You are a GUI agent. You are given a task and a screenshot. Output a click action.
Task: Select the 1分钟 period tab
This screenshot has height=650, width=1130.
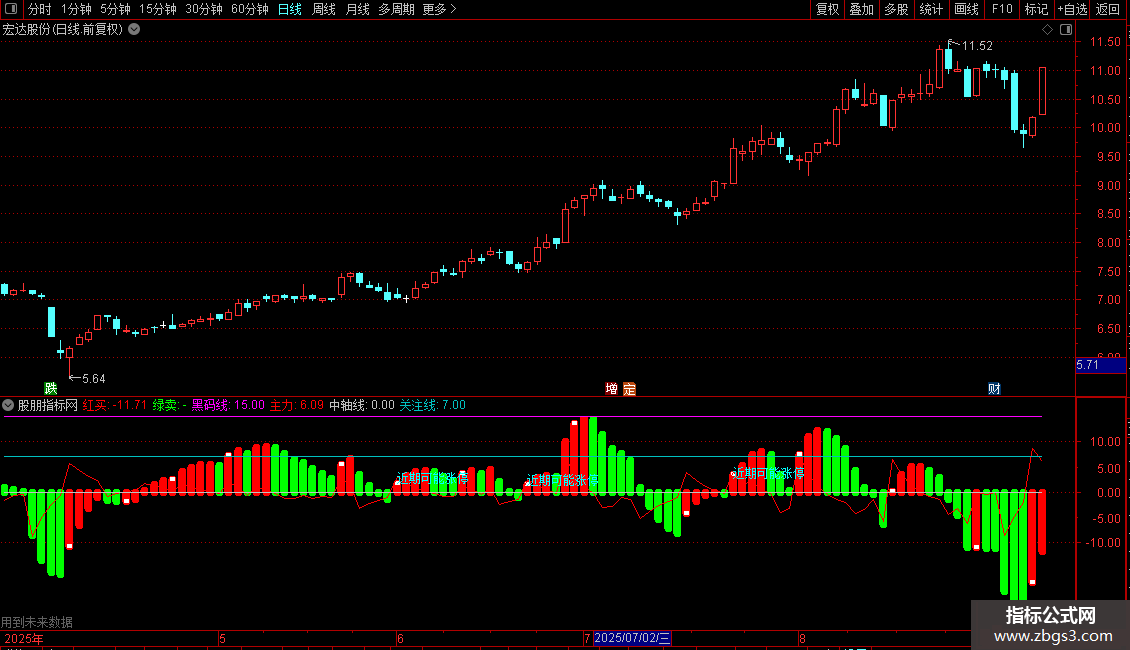(76, 9)
